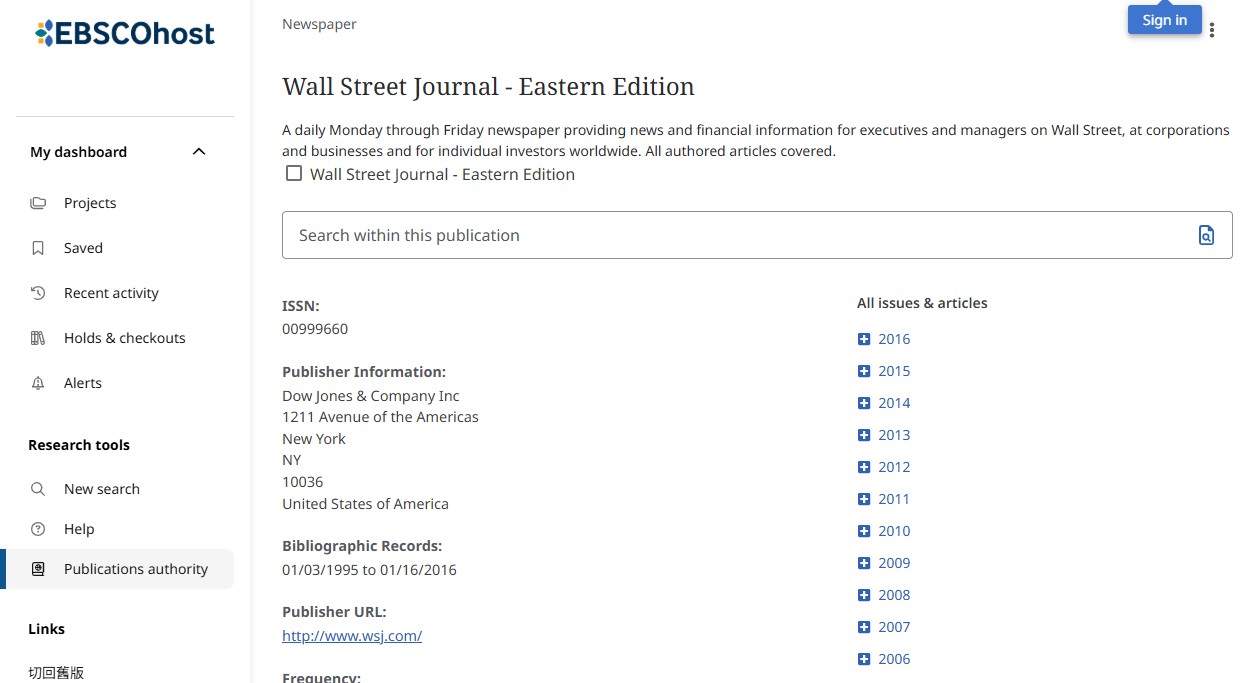Click the 切回舊版 link
This screenshot has width=1257, height=683.
pyautogui.click(x=56, y=673)
